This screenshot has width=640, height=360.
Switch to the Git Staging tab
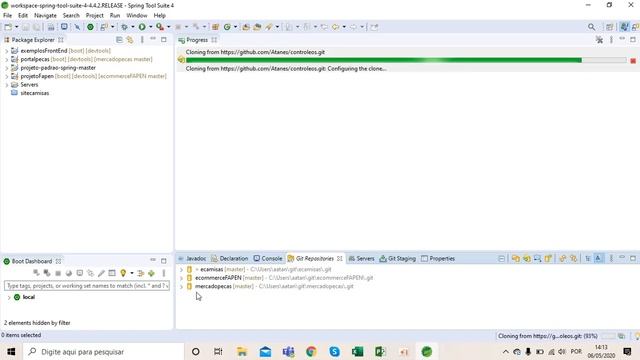(x=398, y=258)
